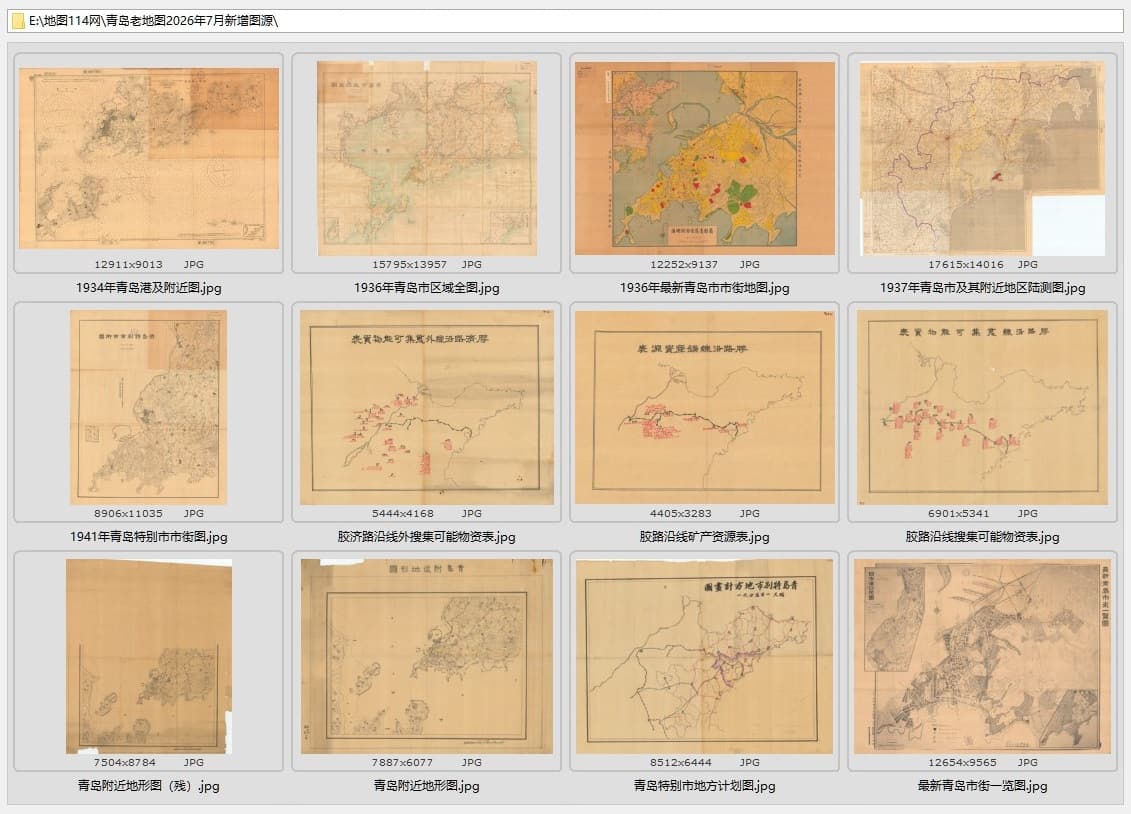The image size is (1131, 814).
Task: Select the 青岛特别市地方计划图 thumbnail
Action: pos(705,656)
